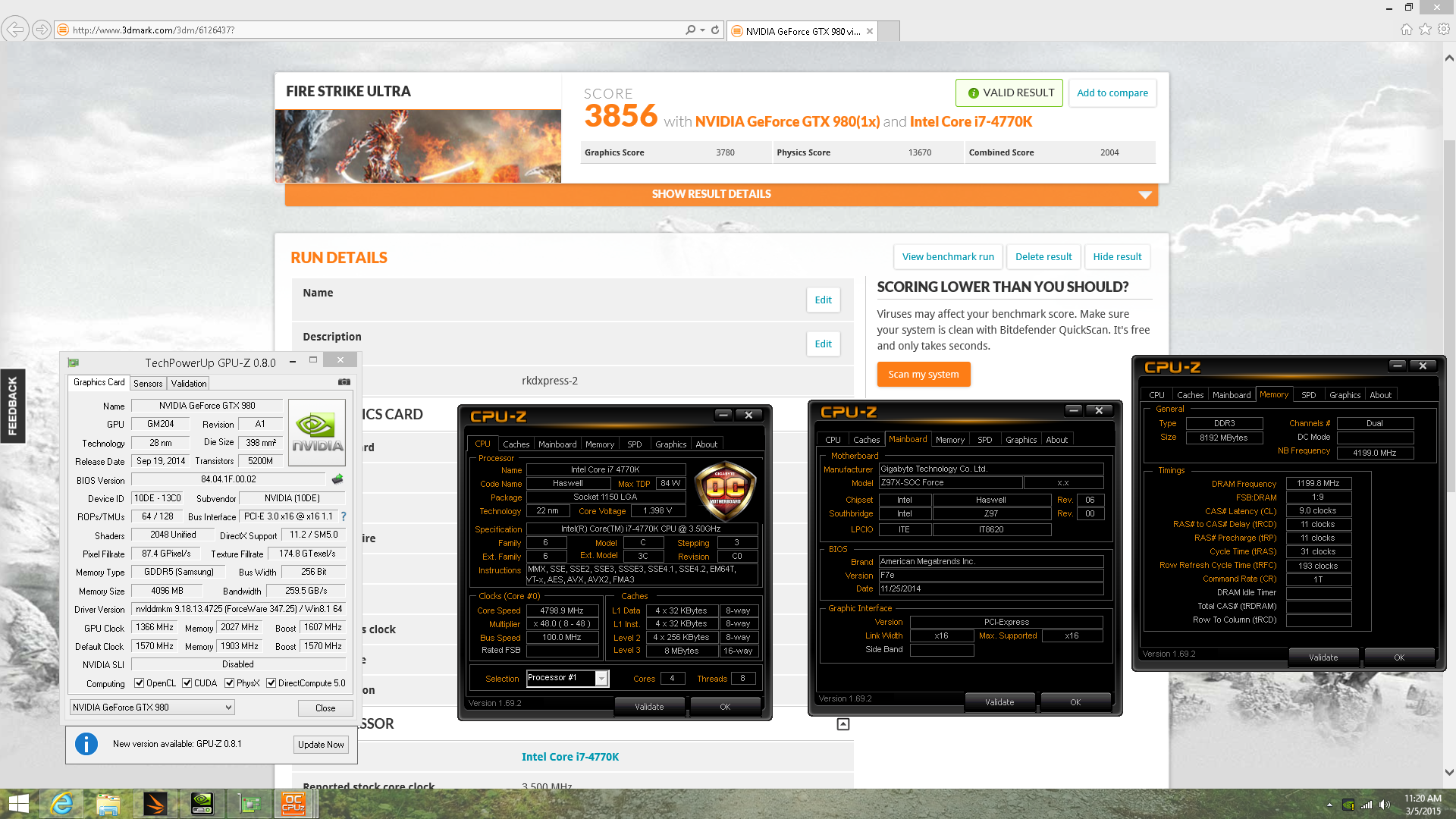Click OK in the middle CPU-Z window
Screen dimensions: 1456x819
(1075, 702)
